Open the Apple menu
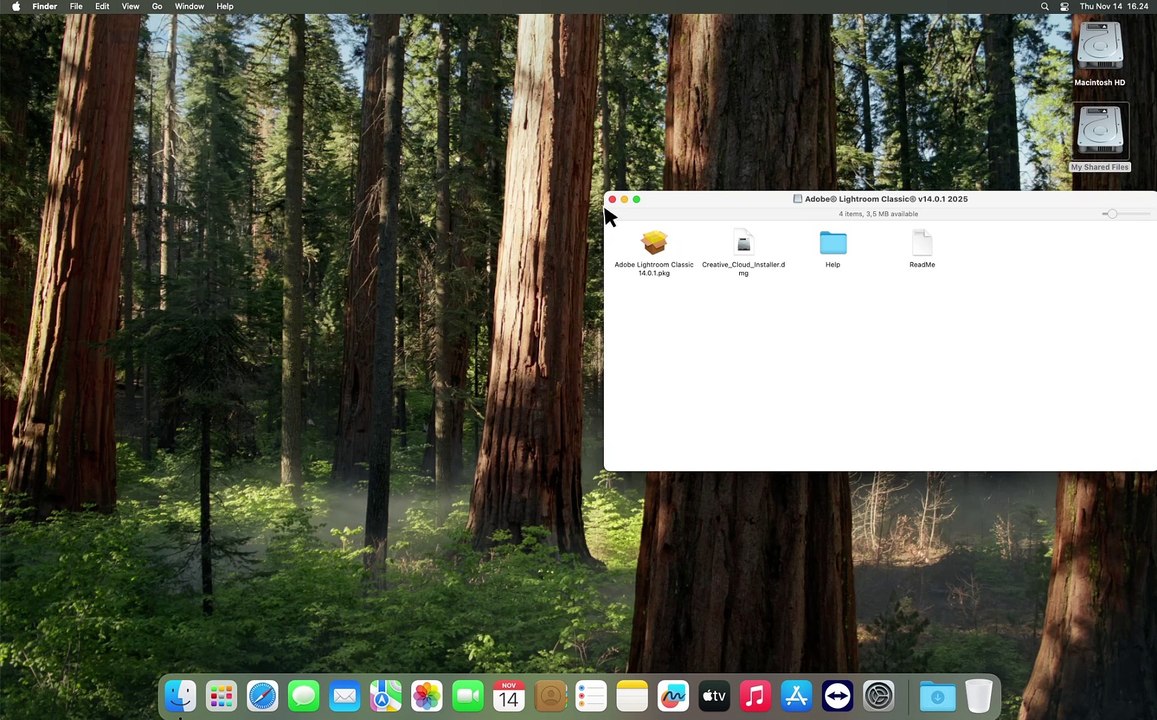This screenshot has height=720, width=1157. click(15, 6)
